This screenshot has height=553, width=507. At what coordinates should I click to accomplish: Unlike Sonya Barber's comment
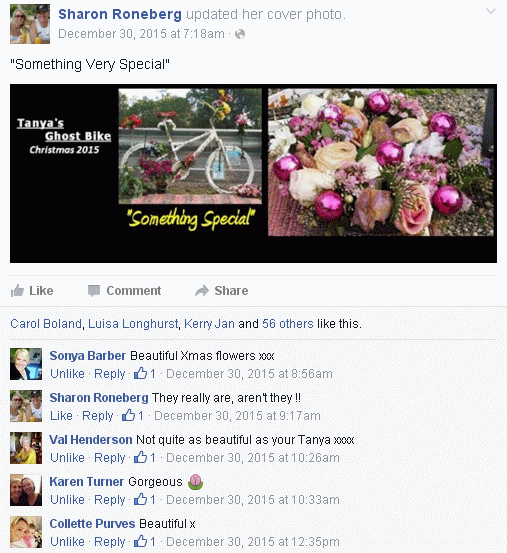click(67, 373)
